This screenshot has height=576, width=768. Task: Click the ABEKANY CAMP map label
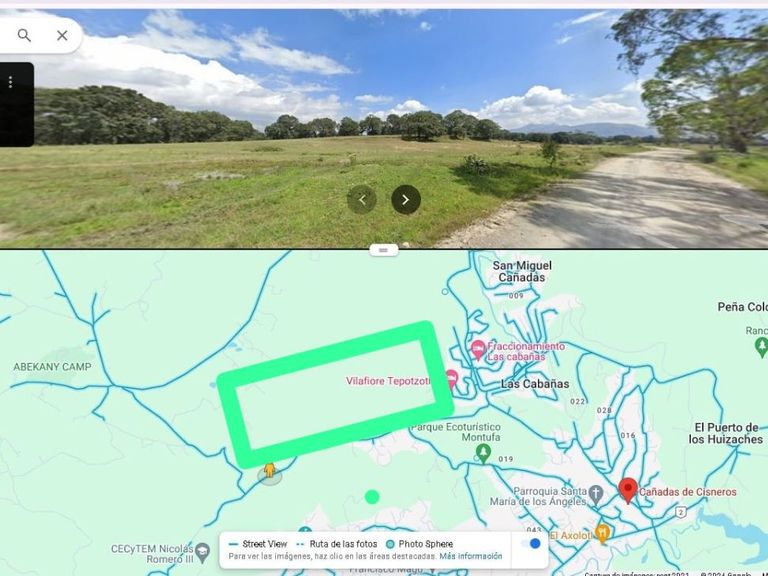(52, 367)
